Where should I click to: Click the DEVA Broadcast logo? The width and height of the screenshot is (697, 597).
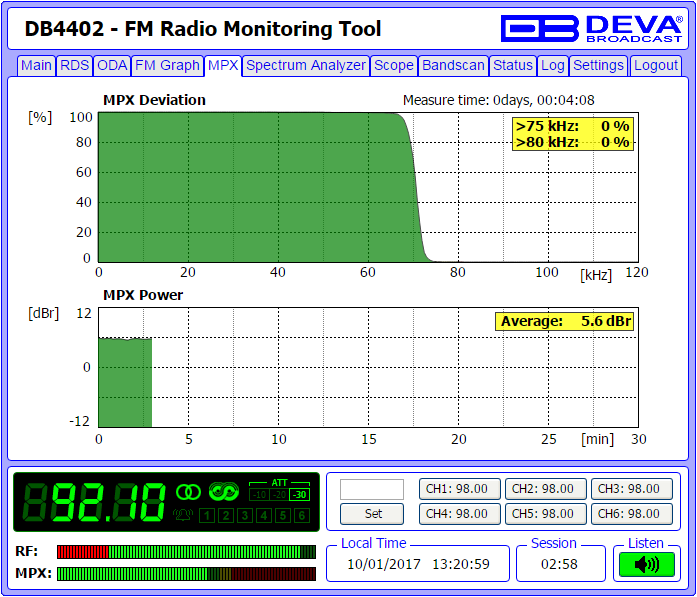tap(591, 29)
